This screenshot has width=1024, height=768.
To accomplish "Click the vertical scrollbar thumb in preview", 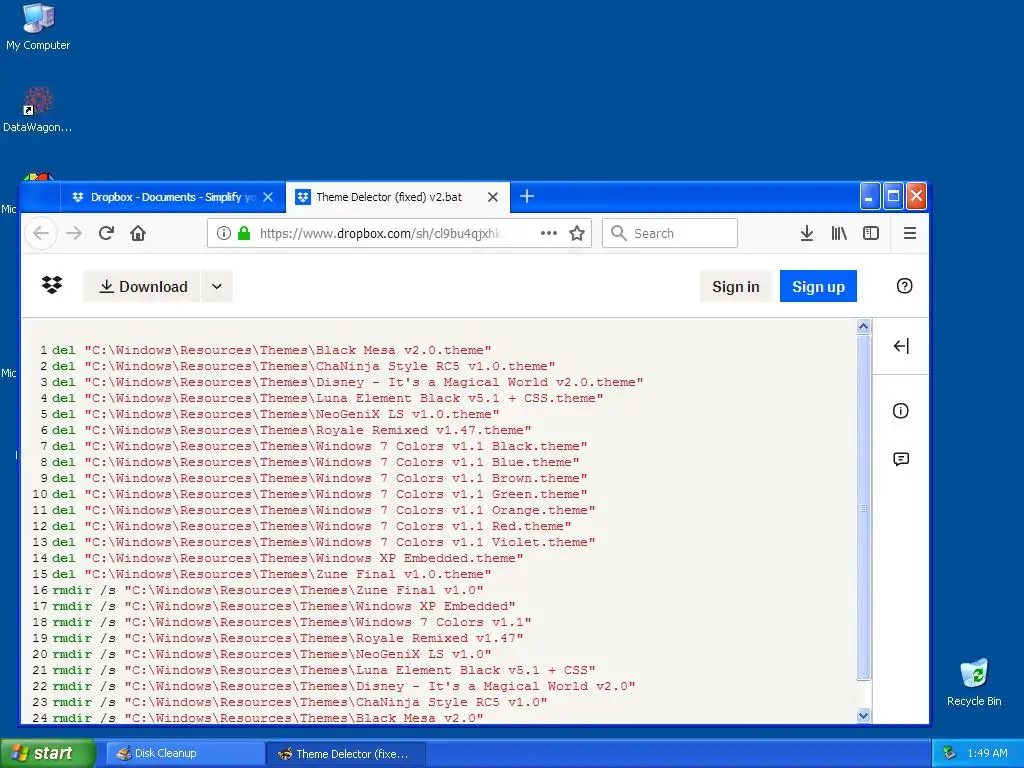I will click(x=863, y=507).
